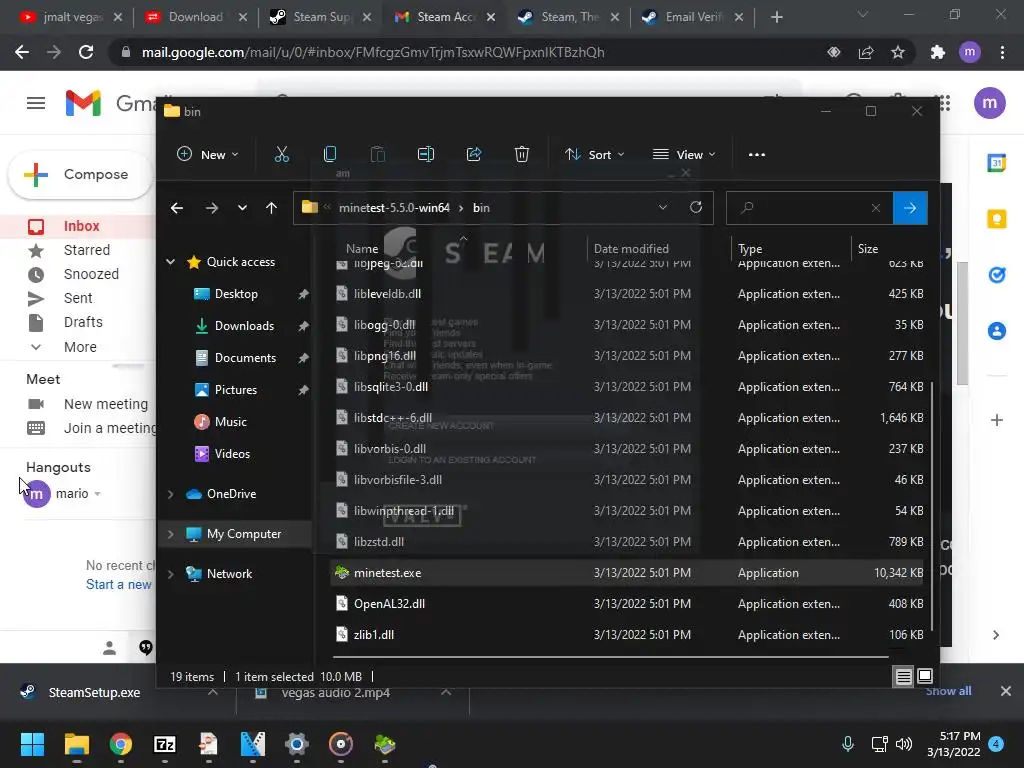Expand Network in navigation pane
This screenshot has width=1024, height=768.
click(170, 574)
